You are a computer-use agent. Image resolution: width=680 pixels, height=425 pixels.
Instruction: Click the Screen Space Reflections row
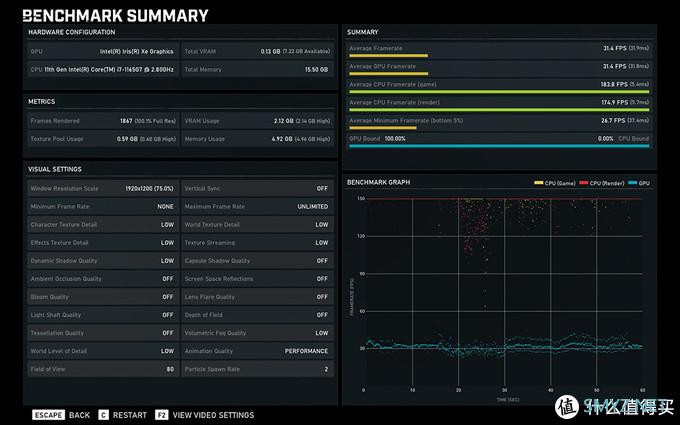pyautogui.click(x=258, y=278)
